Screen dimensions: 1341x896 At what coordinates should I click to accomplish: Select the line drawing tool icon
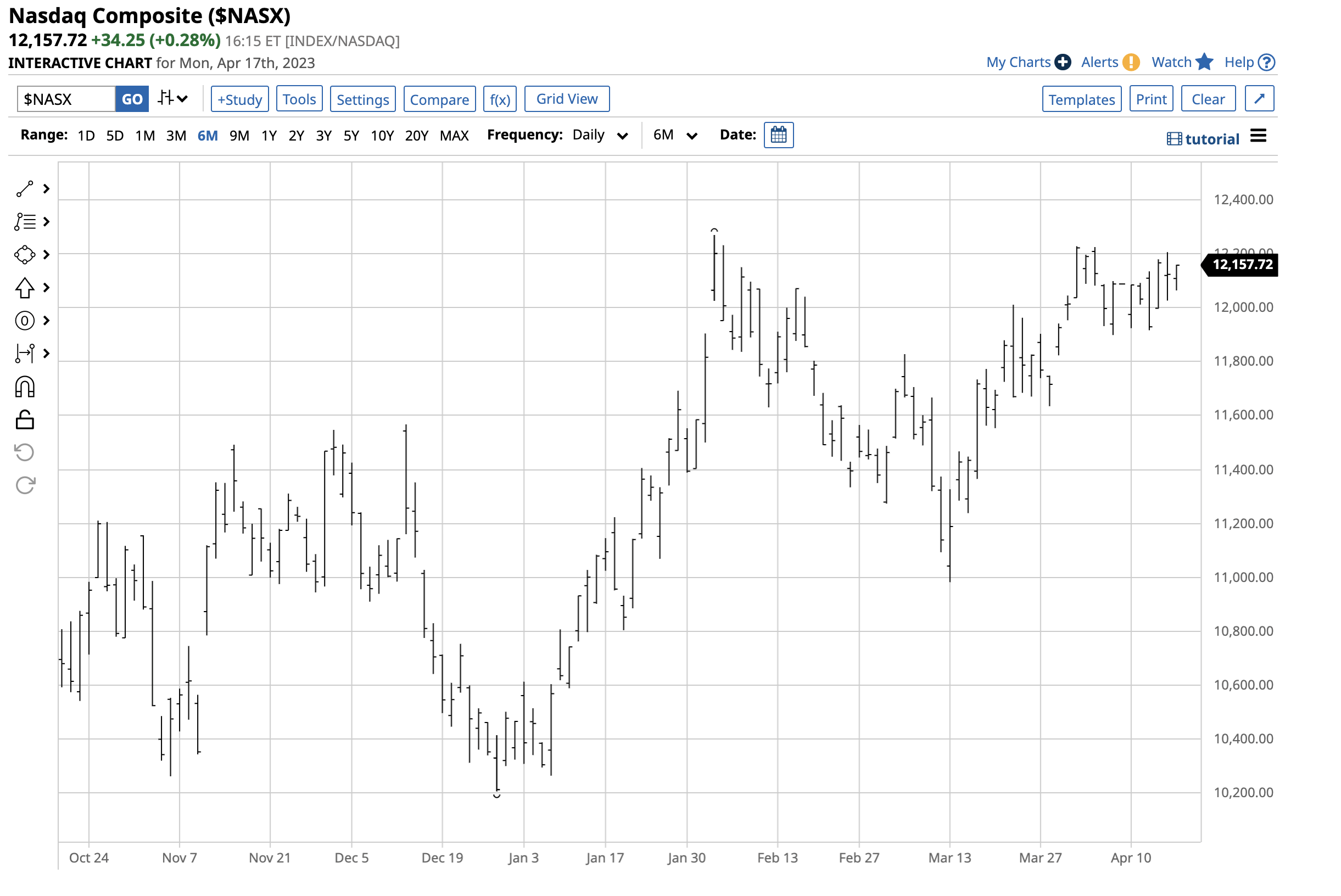tap(25, 188)
